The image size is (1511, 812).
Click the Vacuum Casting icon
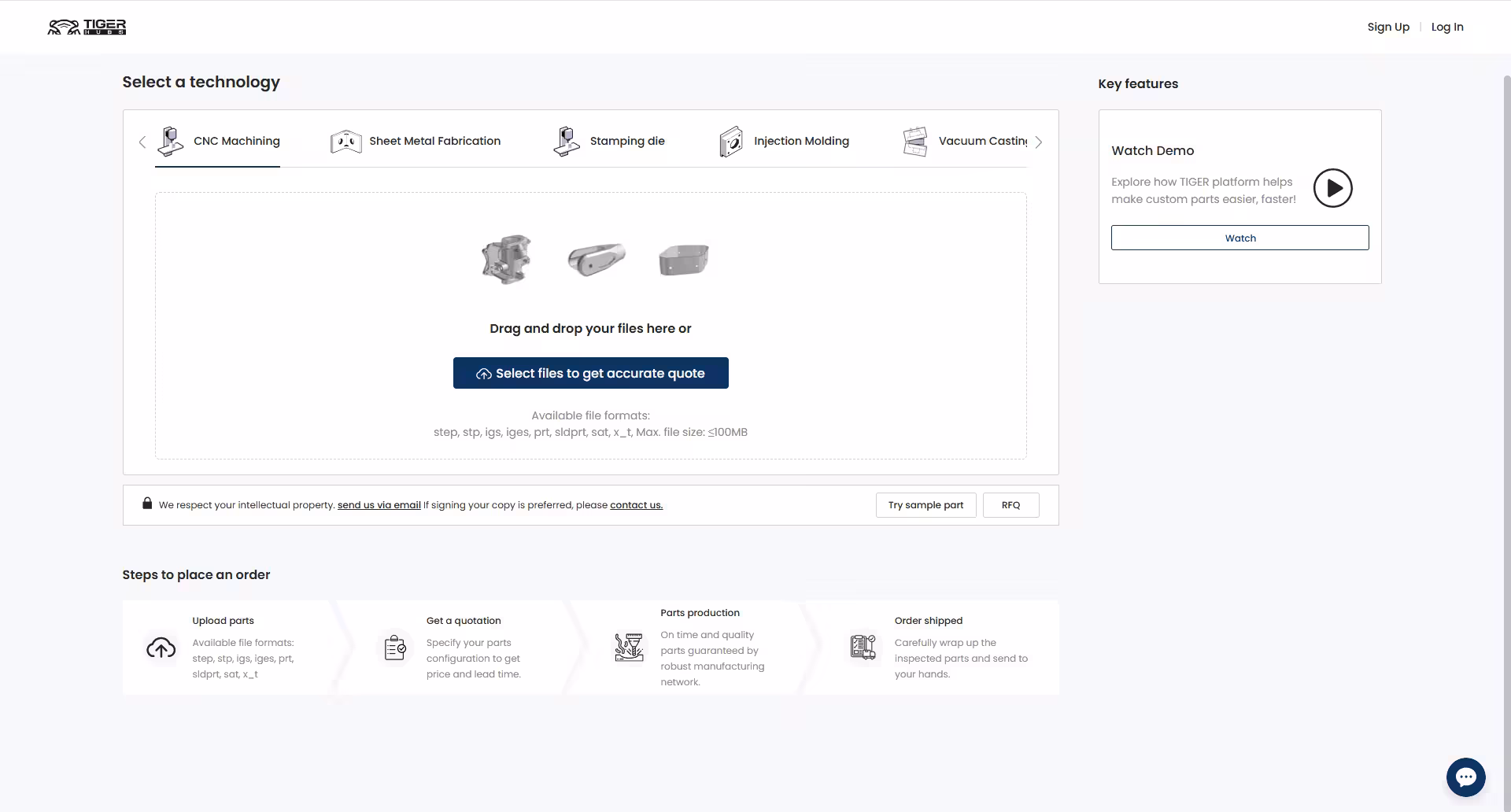click(x=915, y=142)
